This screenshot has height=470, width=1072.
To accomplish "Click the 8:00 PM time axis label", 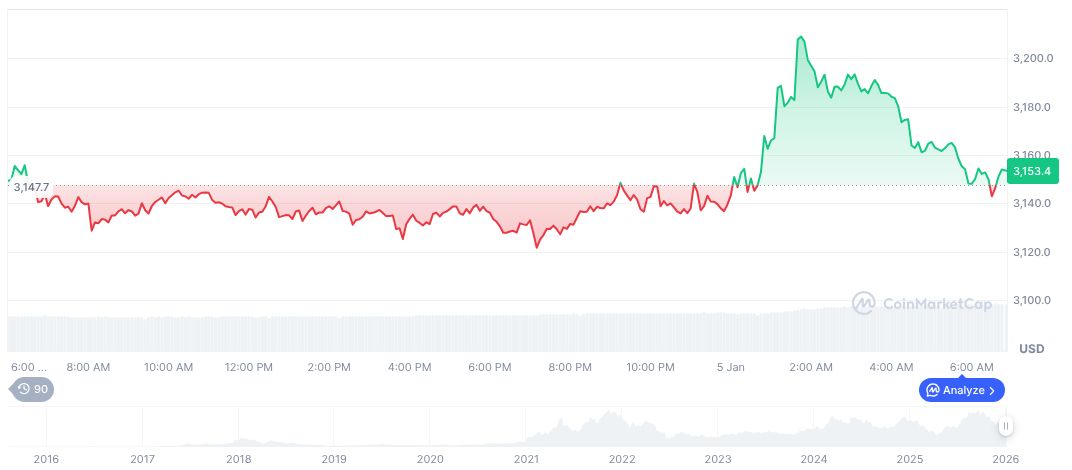I will tap(570, 367).
